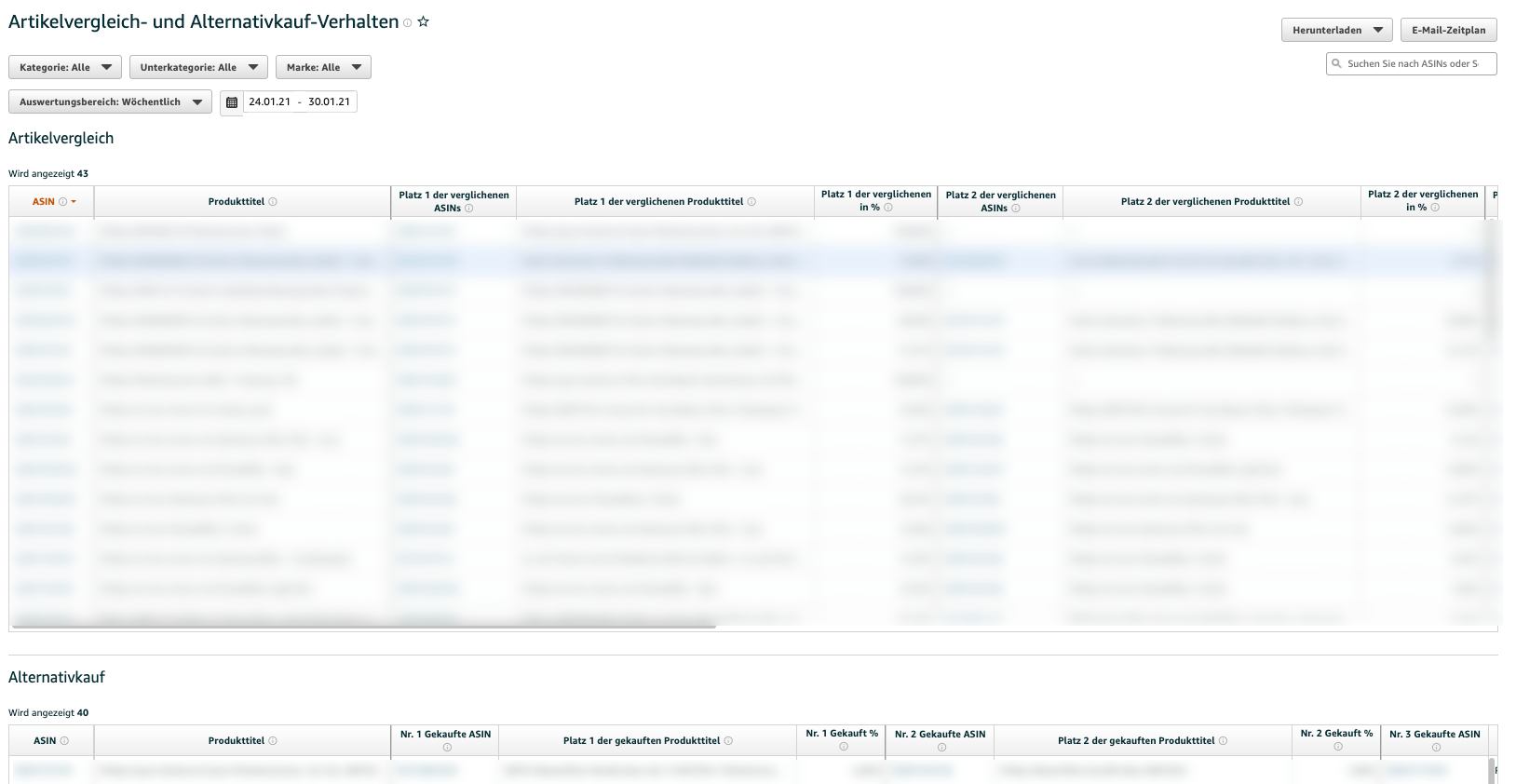This screenshot has height=784, width=1516.
Task: Select the 24.01.21 - 30.01.21 date range field
Action: click(299, 102)
